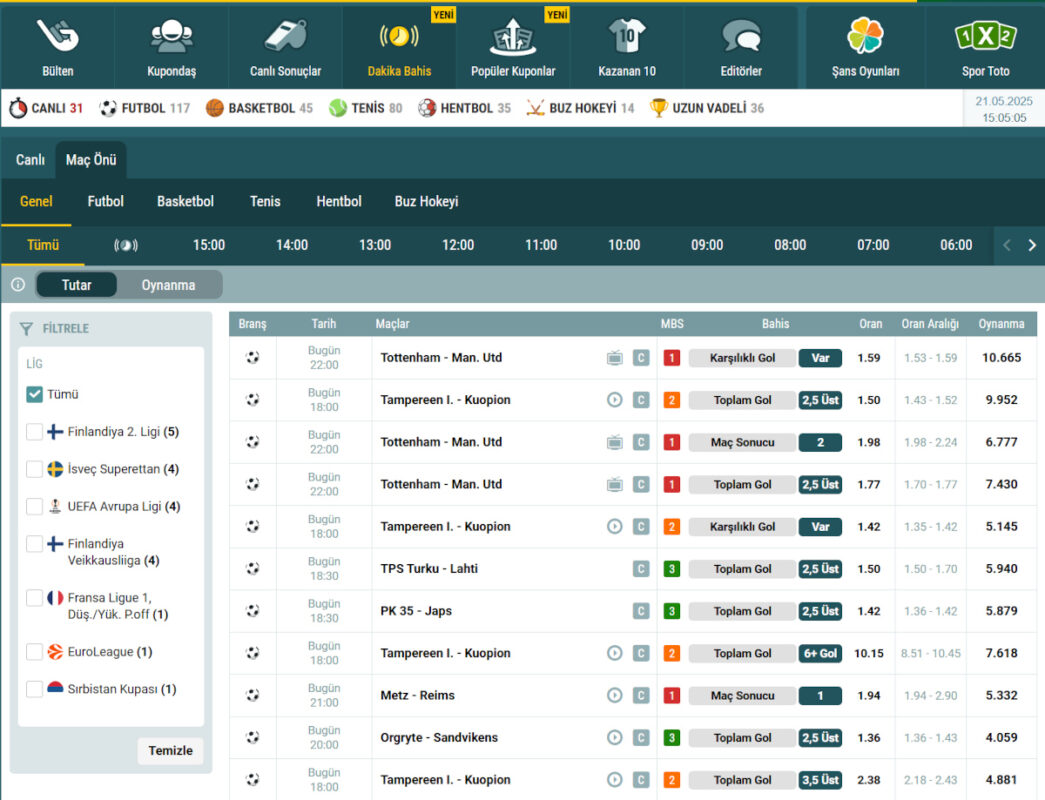This screenshot has height=800, width=1045.
Task: Click the Tarih column header
Action: click(x=324, y=324)
